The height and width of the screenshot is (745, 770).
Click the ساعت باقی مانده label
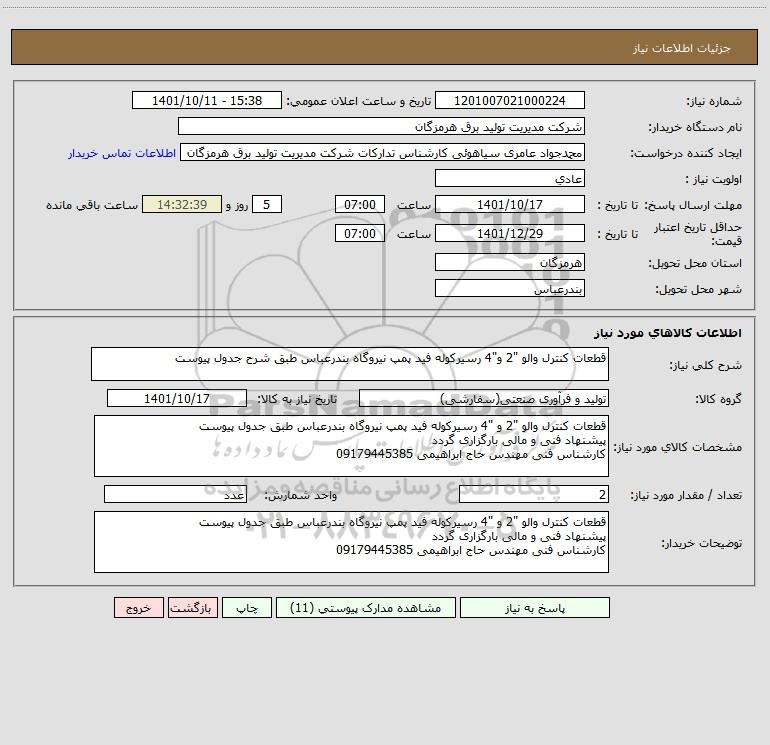tap(92, 205)
